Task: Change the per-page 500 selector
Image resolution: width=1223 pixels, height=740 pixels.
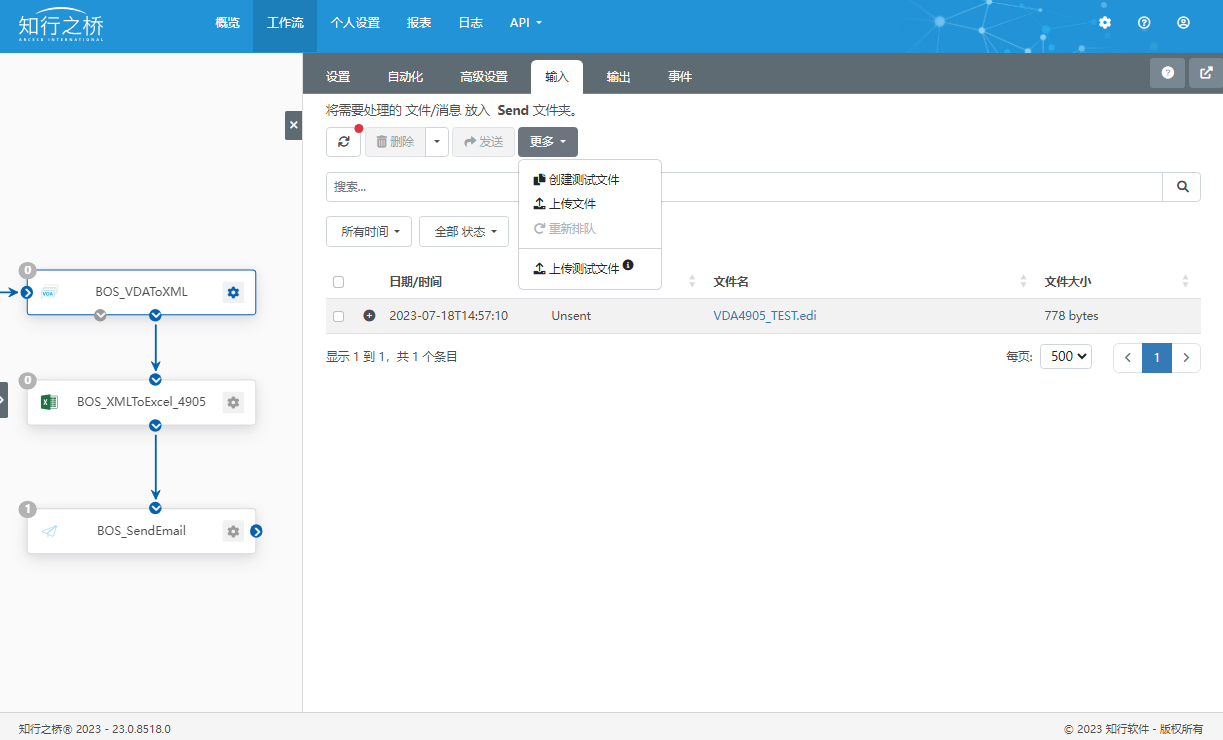Action: [x=1065, y=357]
